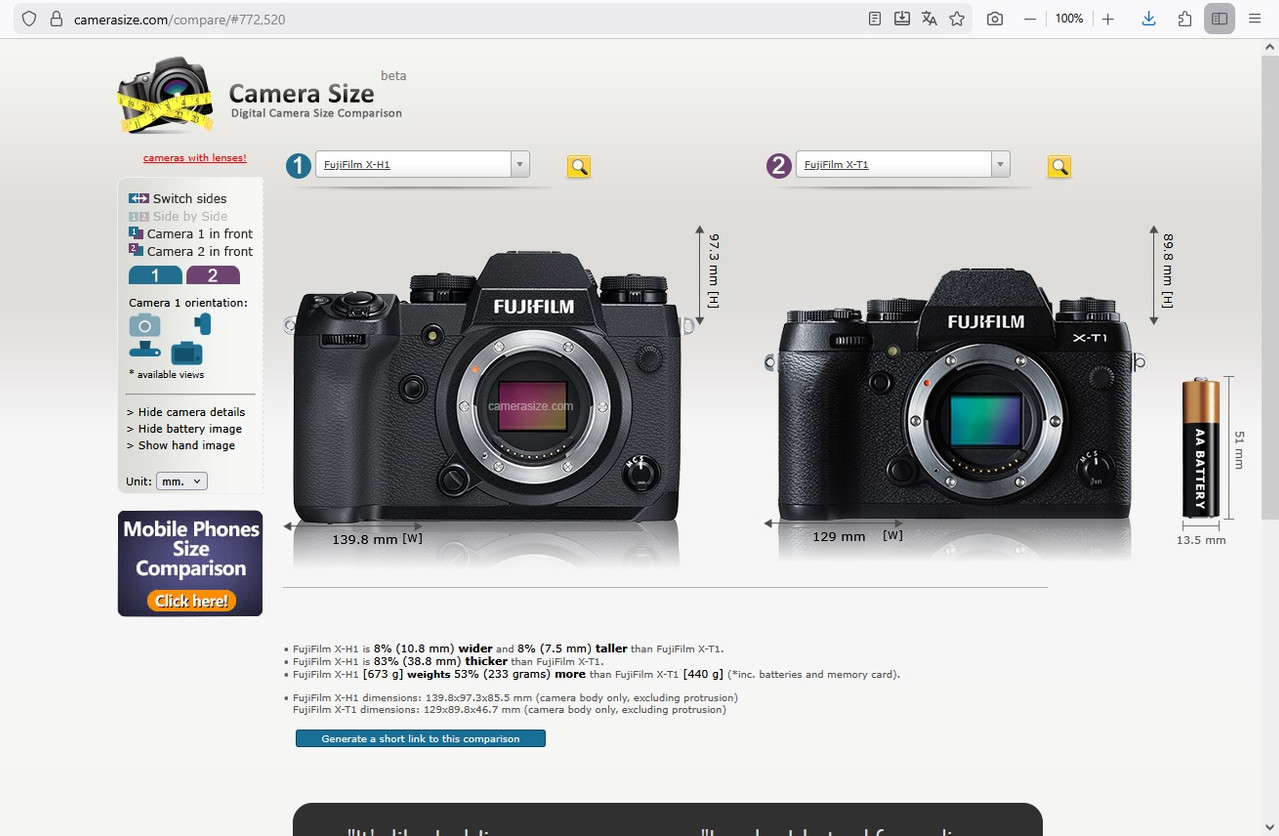Screen dimensions: 1279x836
Task: Click the FujiFilm X-H1 camera image
Action: coord(487,387)
